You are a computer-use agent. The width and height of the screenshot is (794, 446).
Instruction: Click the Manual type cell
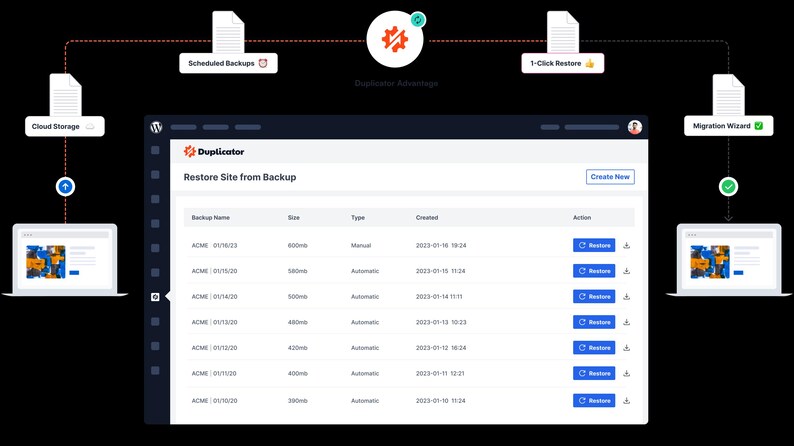coord(361,245)
